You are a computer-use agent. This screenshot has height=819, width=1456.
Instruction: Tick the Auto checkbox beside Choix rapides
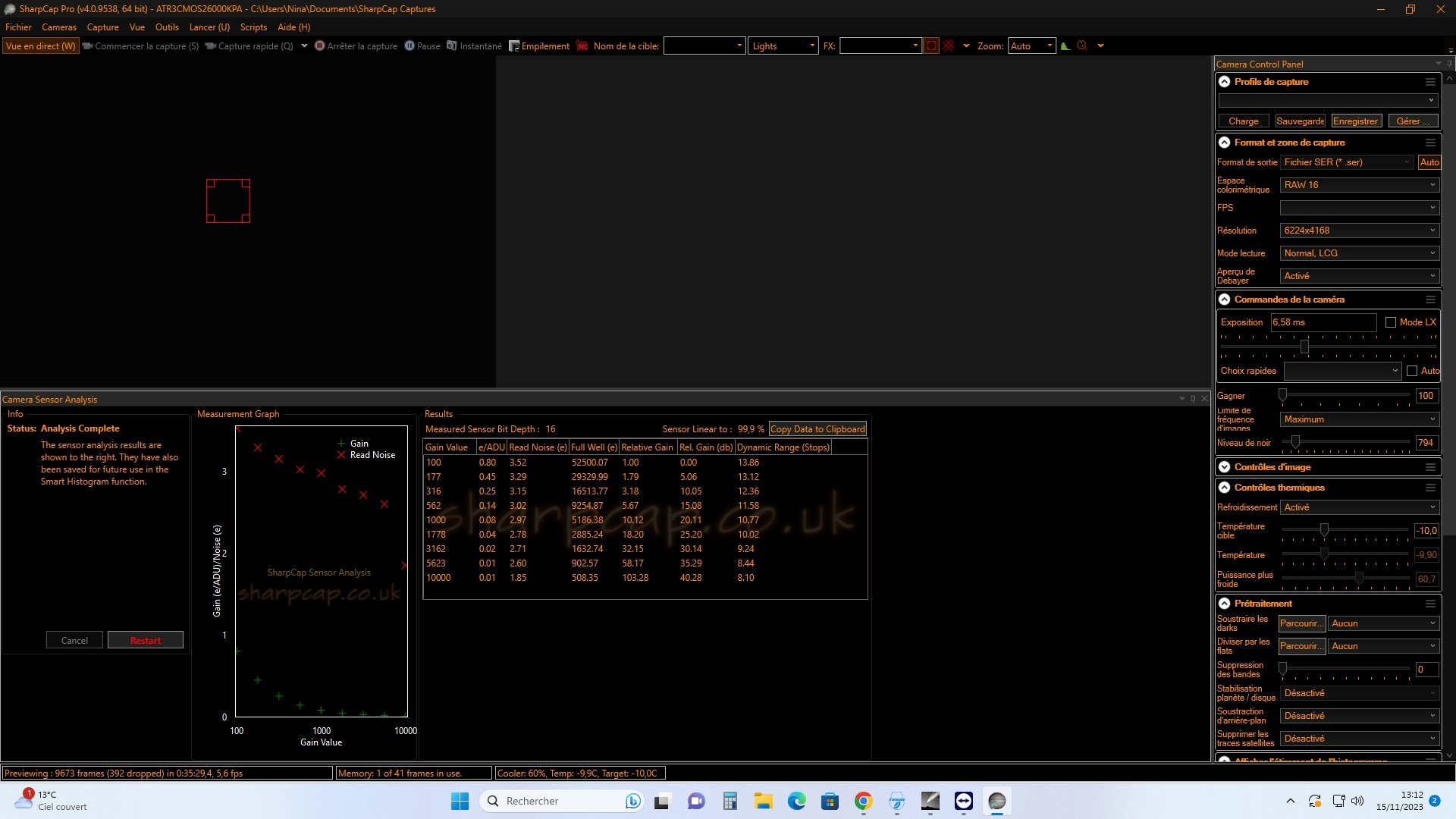coord(1412,371)
